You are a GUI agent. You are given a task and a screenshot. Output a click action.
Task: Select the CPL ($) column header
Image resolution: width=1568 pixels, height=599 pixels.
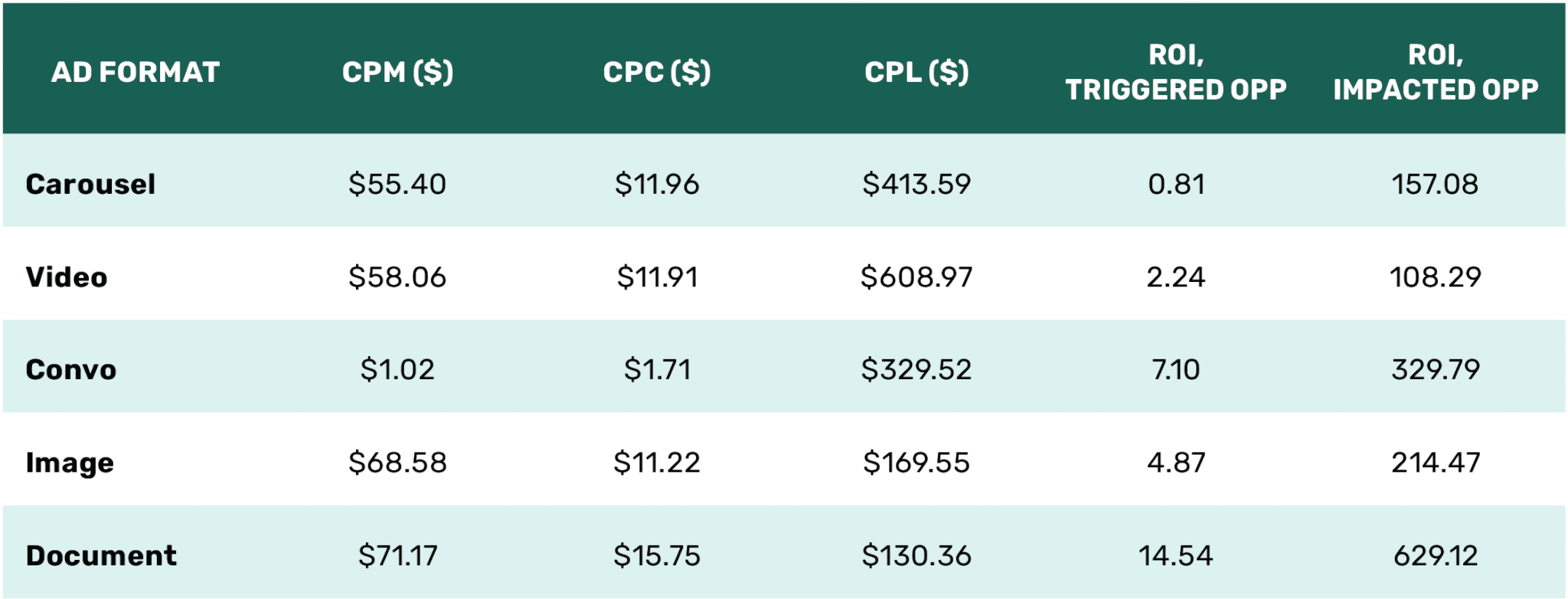coord(916,72)
